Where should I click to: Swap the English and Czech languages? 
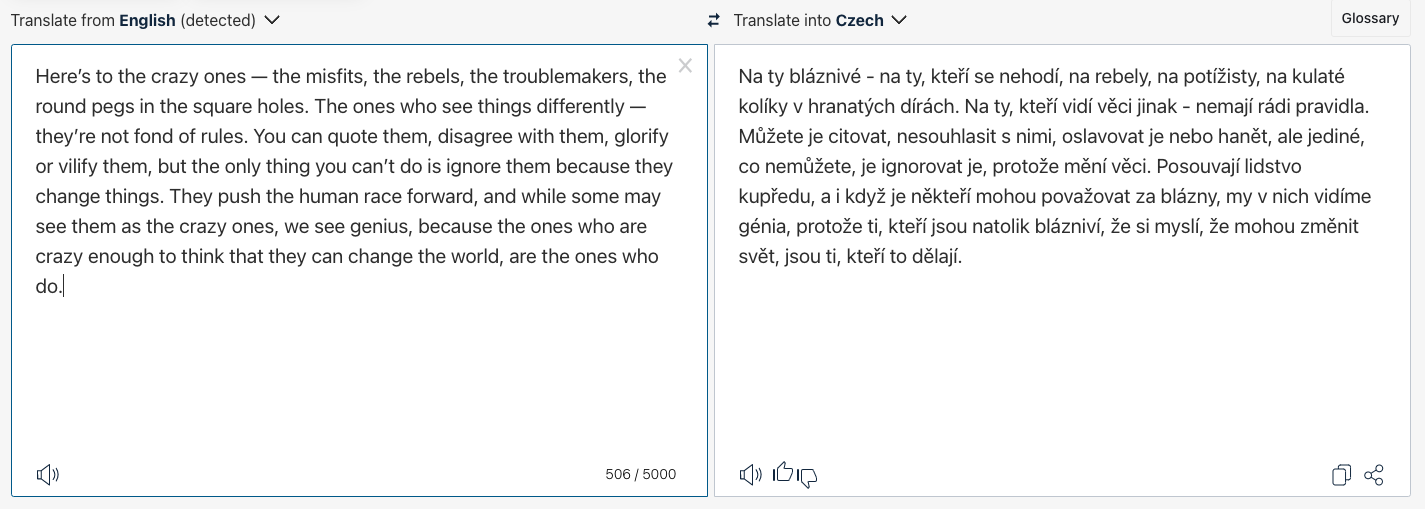coord(713,20)
